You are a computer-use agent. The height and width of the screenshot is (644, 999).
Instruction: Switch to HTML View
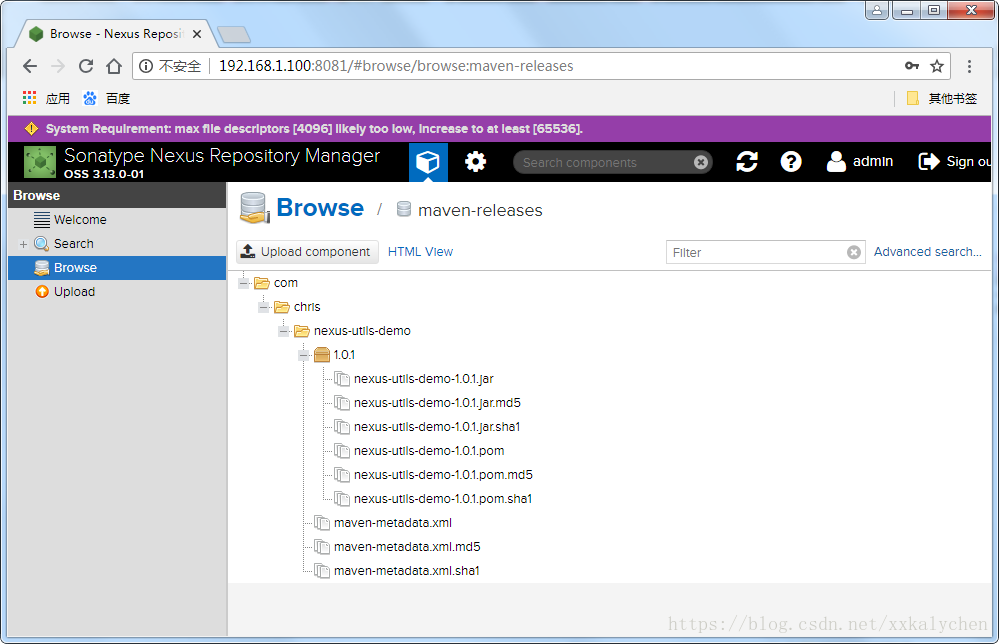[420, 252]
